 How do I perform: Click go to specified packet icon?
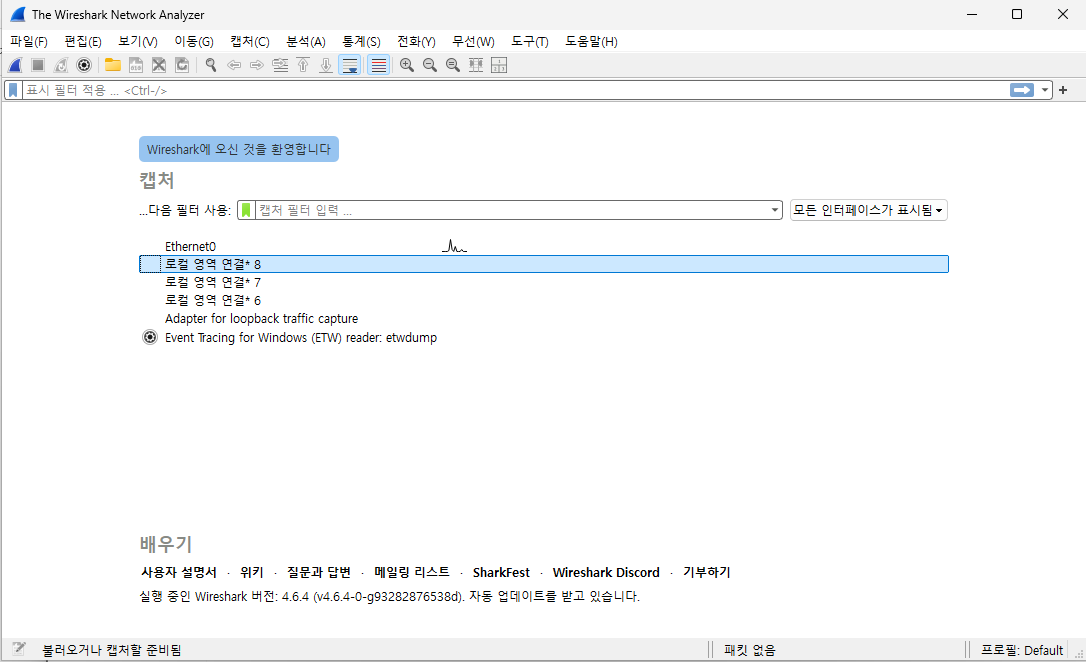tap(280, 65)
